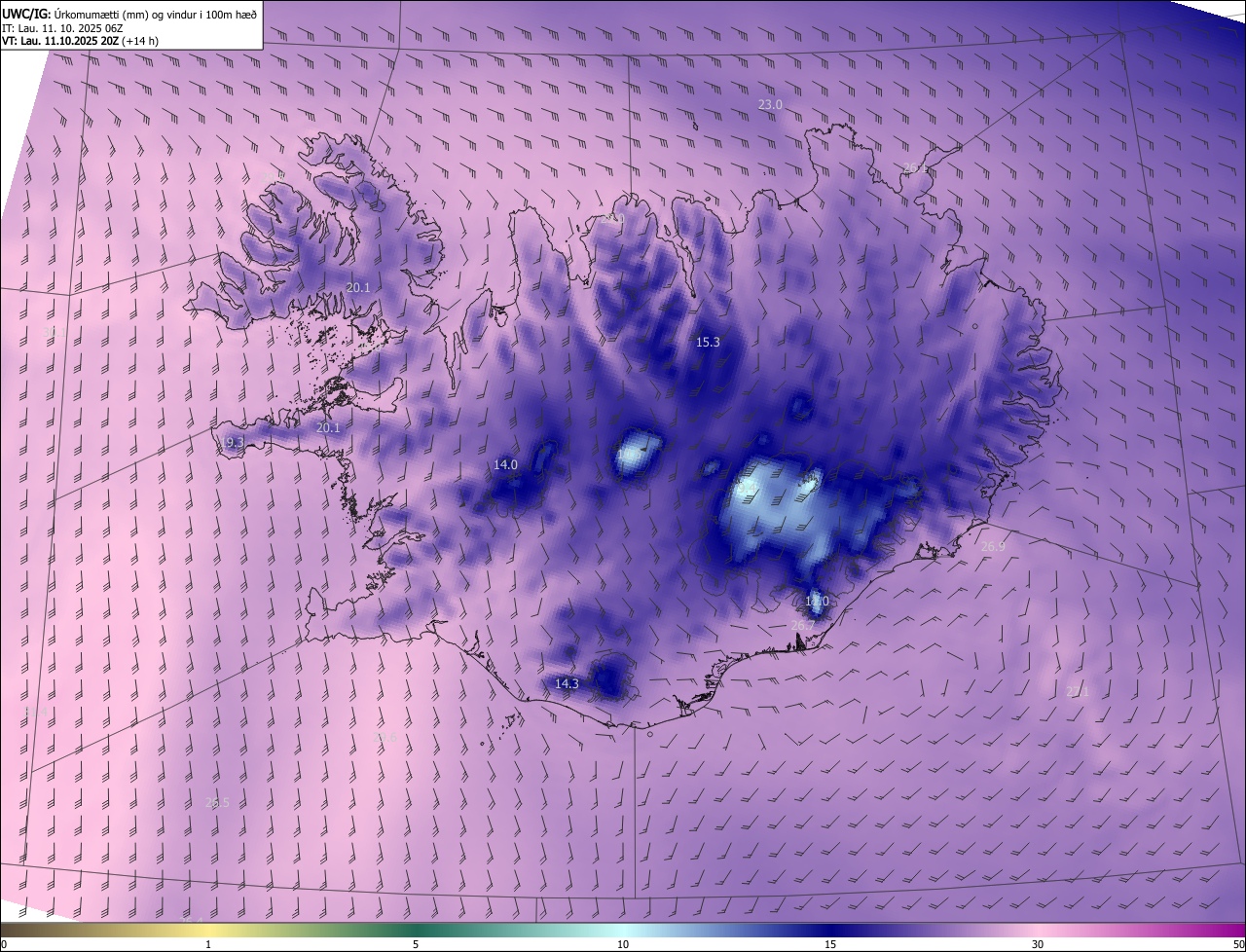Click the '30' tick on the color scale
The width and height of the screenshot is (1246, 952).
point(1038,945)
